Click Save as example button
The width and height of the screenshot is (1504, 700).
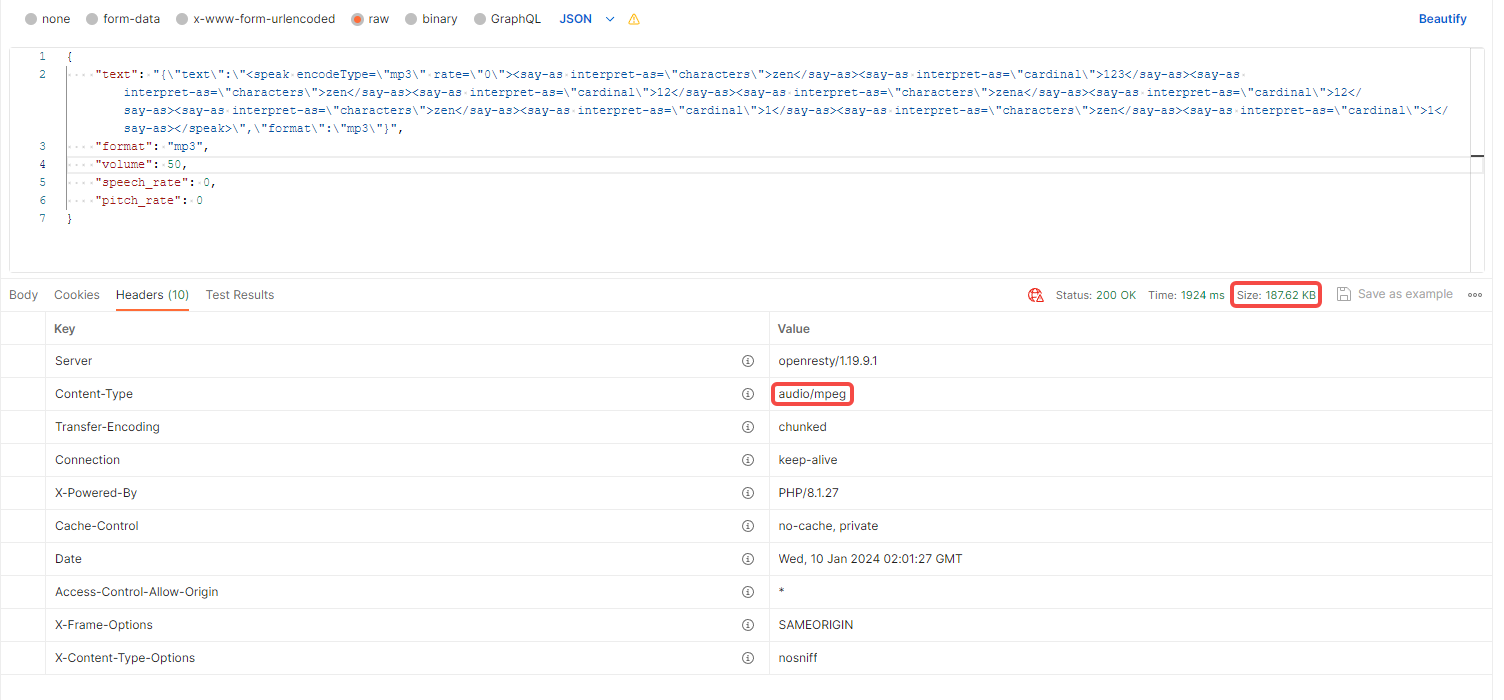click(1404, 294)
